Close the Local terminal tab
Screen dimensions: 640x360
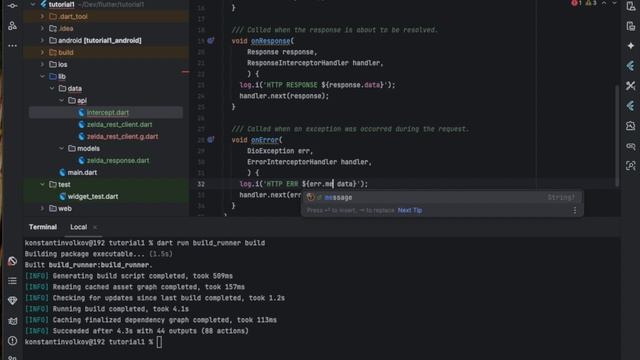click(95, 227)
